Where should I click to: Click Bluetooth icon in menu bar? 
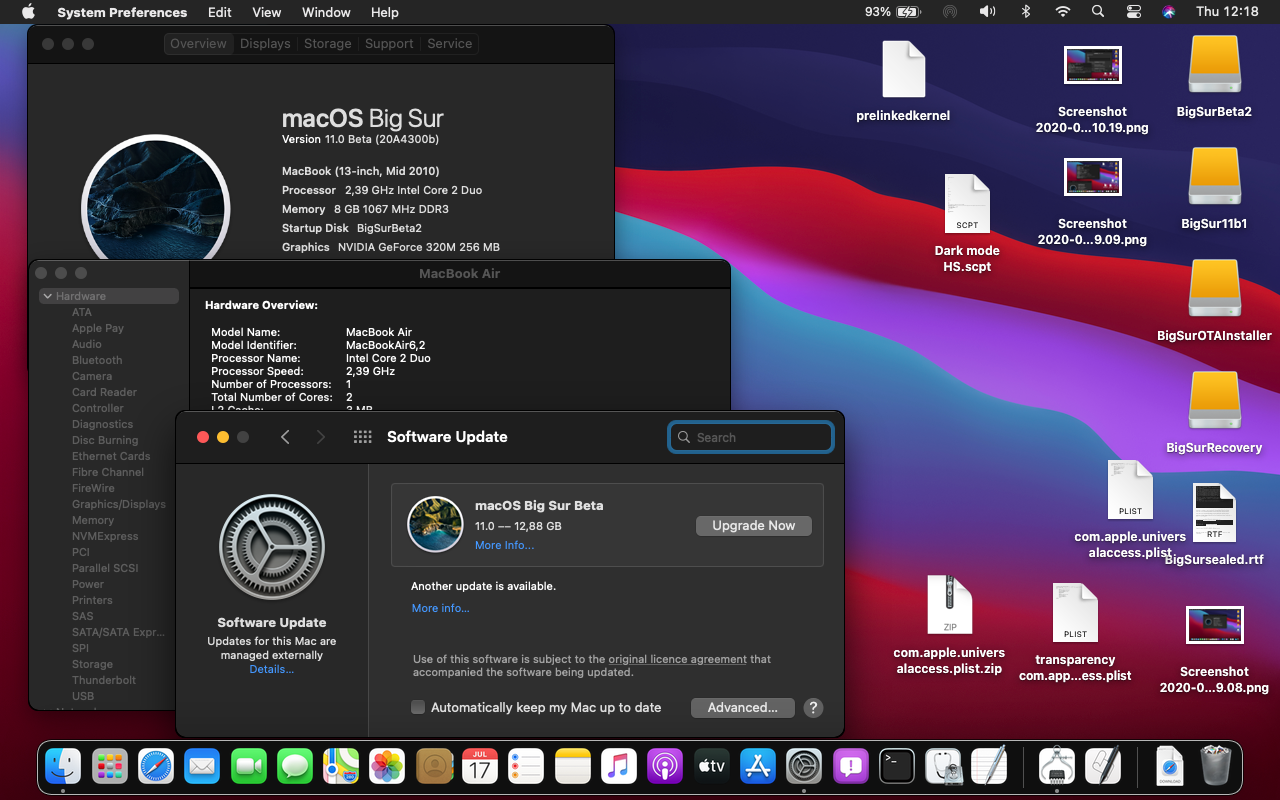pyautogui.click(x=1025, y=12)
